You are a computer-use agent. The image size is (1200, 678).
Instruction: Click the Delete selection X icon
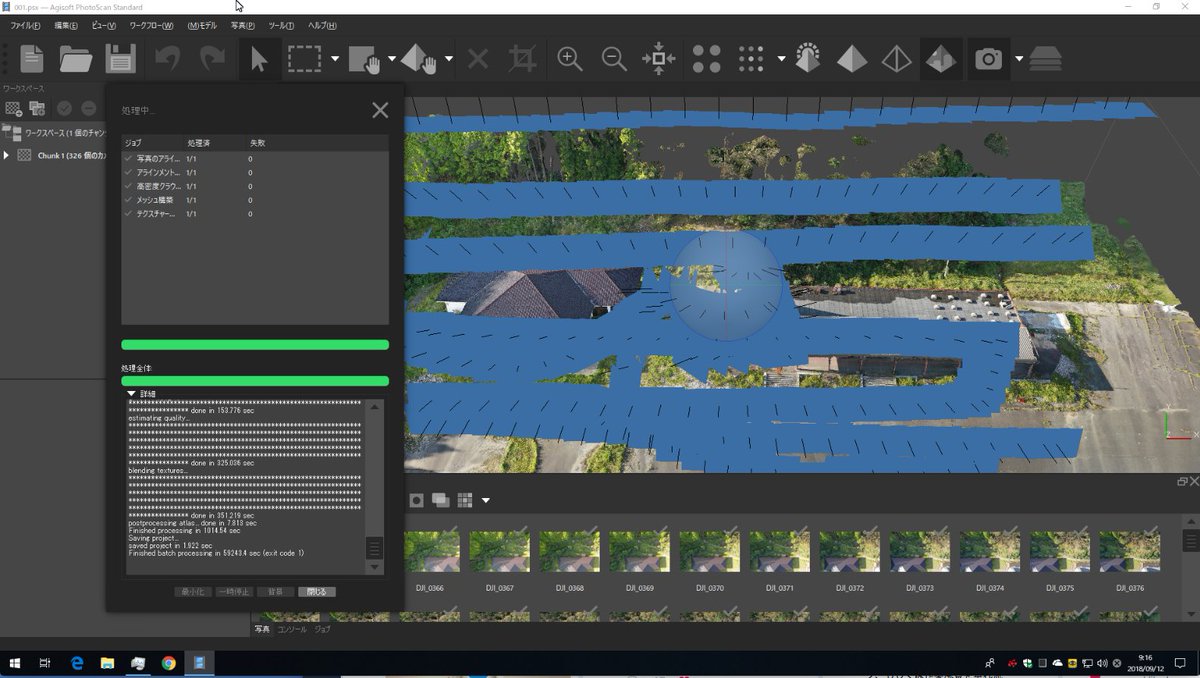[478, 59]
